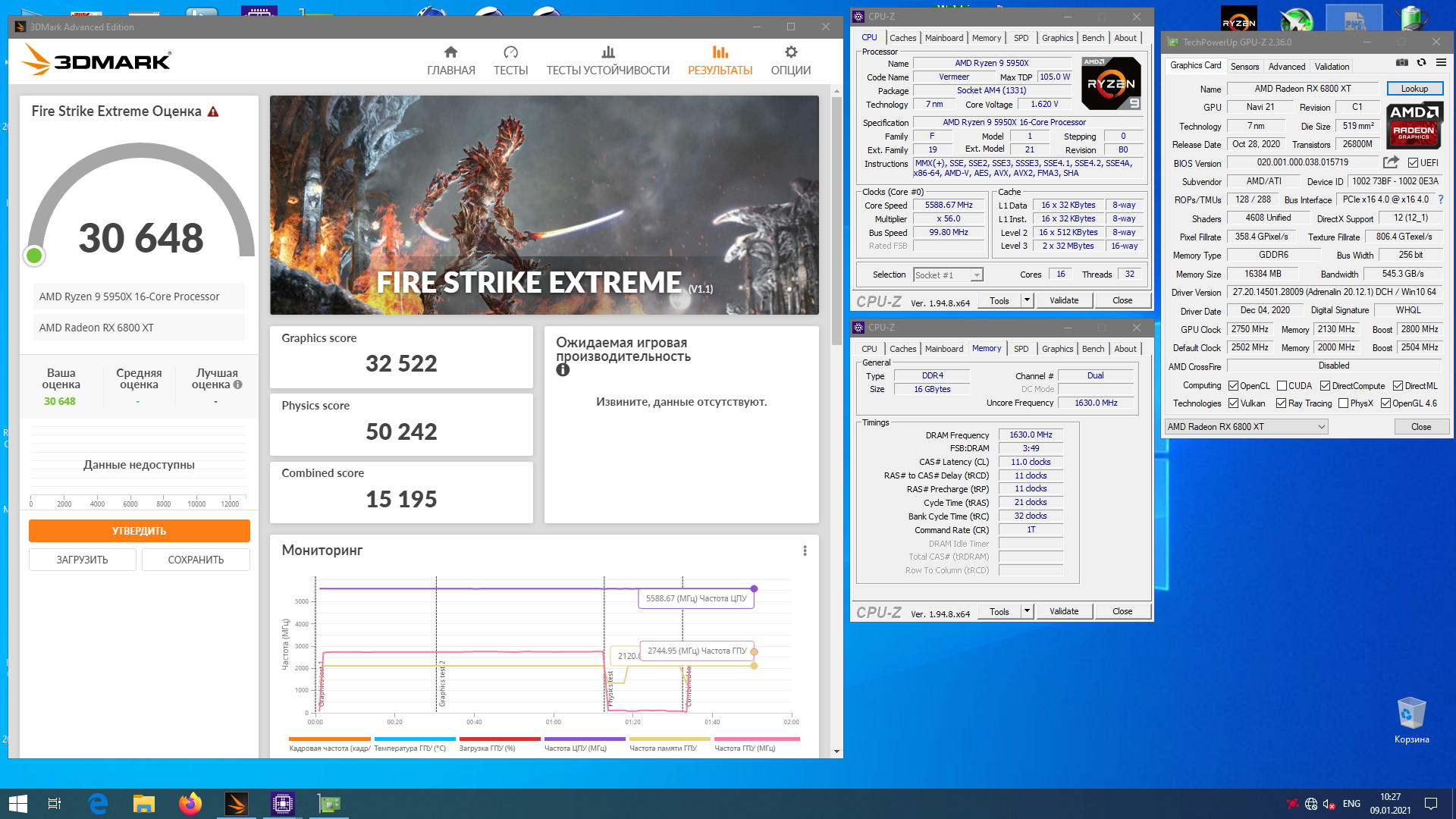Image resolution: width=1456 pixels, height=819 pixels.
Task: Open the SPD tab in the bottom CPU-Z window
Action: click(1021, 349)
